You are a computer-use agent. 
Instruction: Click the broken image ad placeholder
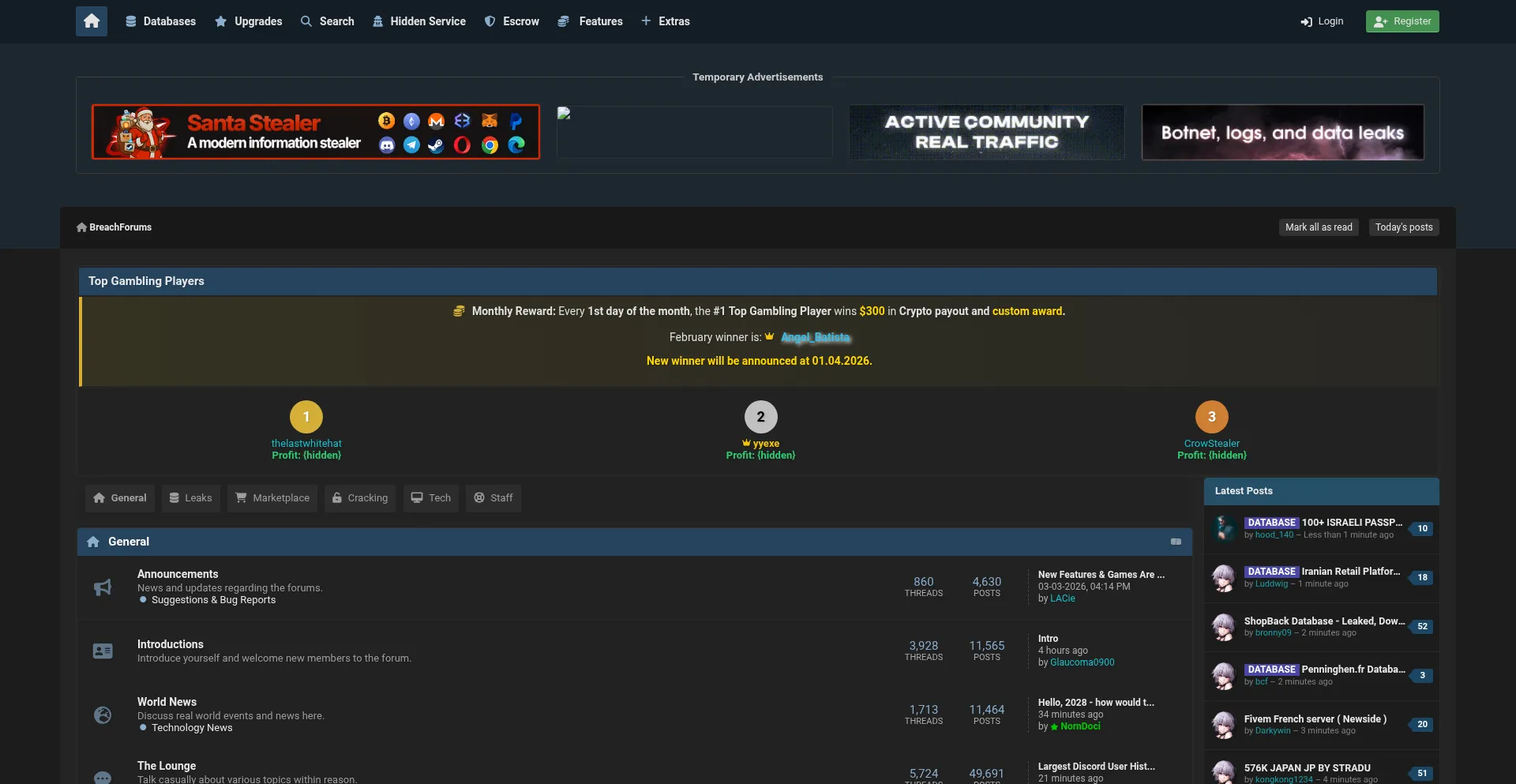tap(694, 132)
